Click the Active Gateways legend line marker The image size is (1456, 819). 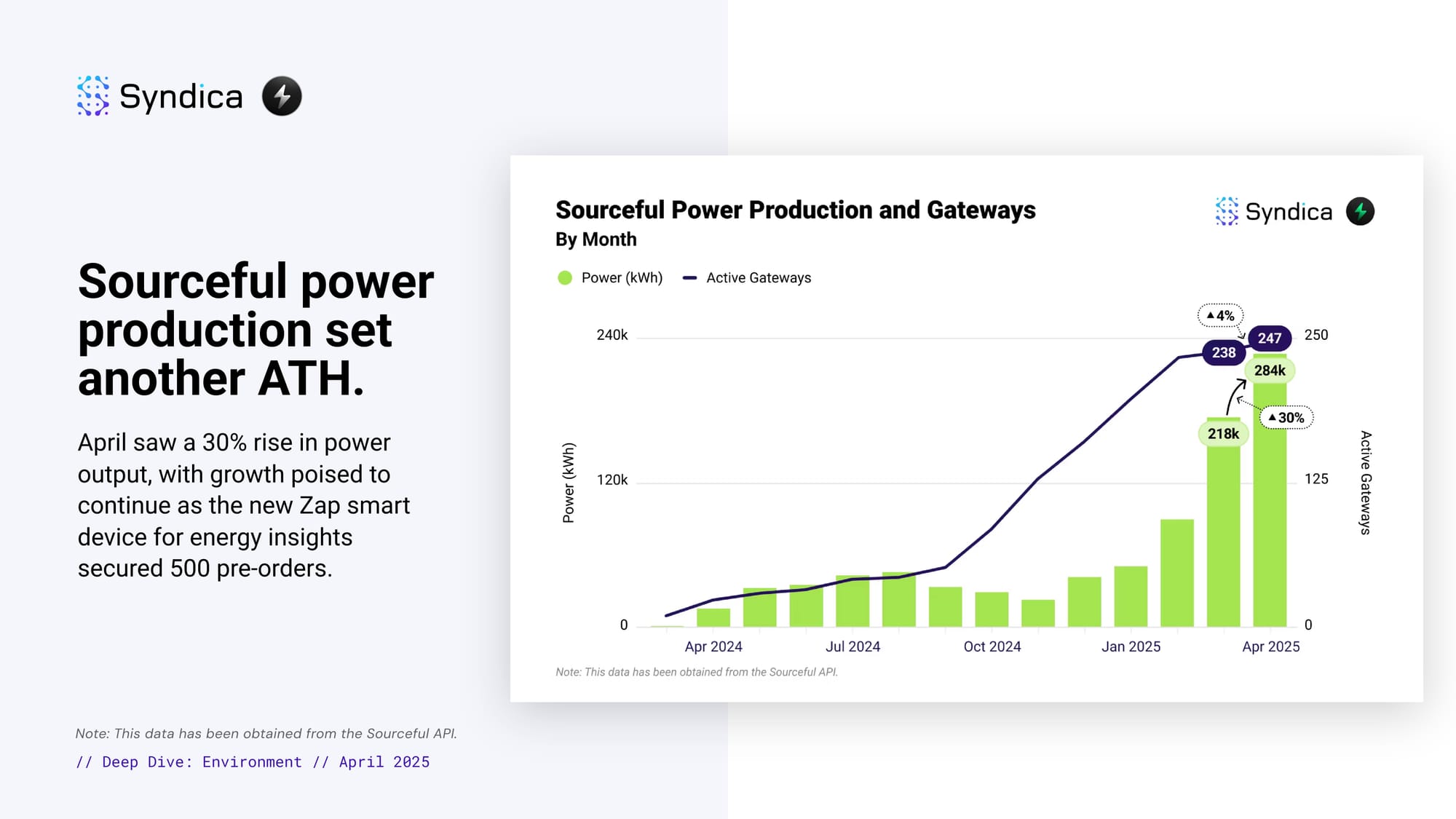click(689, 278)
